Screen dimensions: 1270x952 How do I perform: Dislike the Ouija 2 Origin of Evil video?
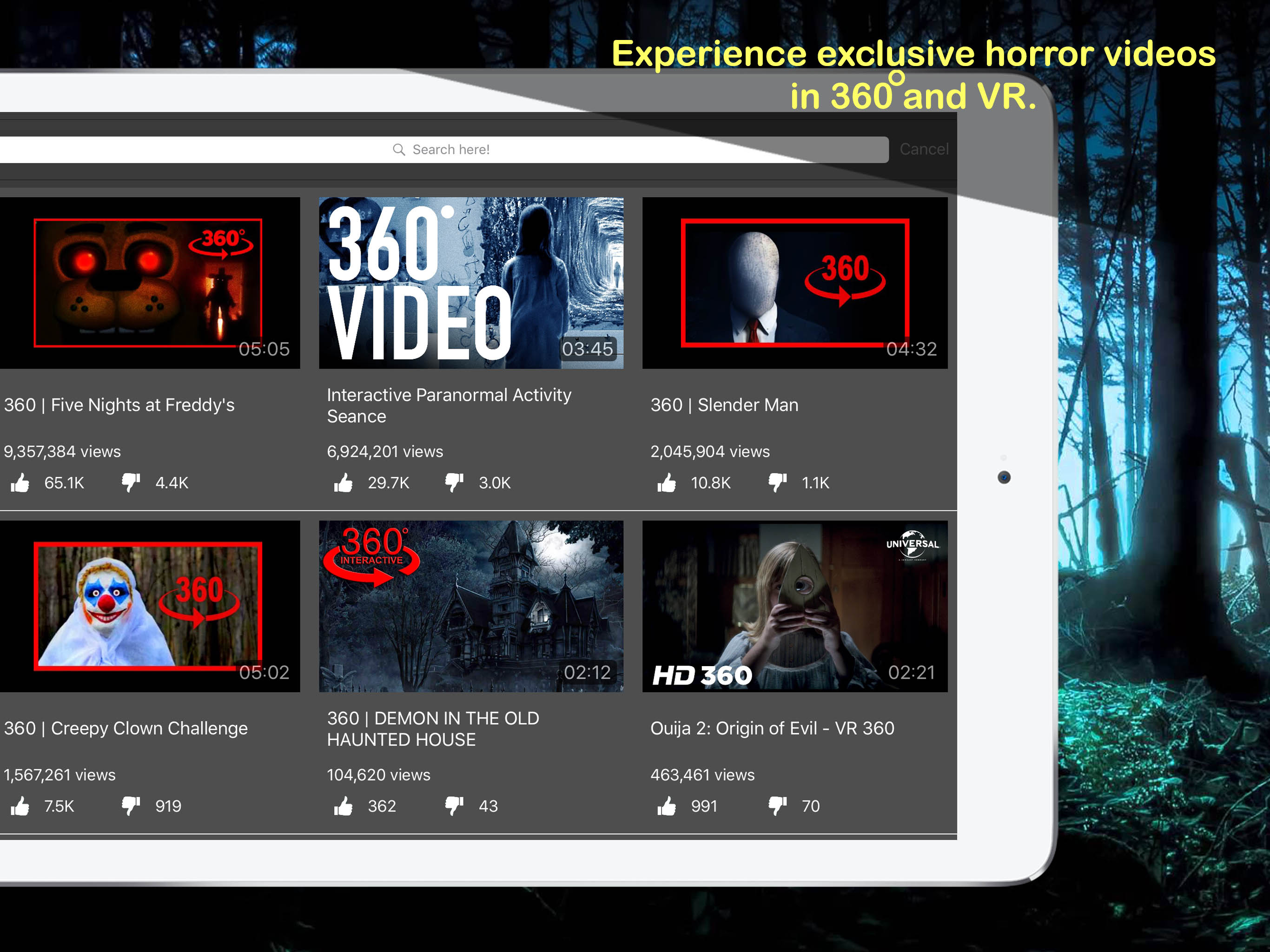pyautogui.click(x=777, y=806)
